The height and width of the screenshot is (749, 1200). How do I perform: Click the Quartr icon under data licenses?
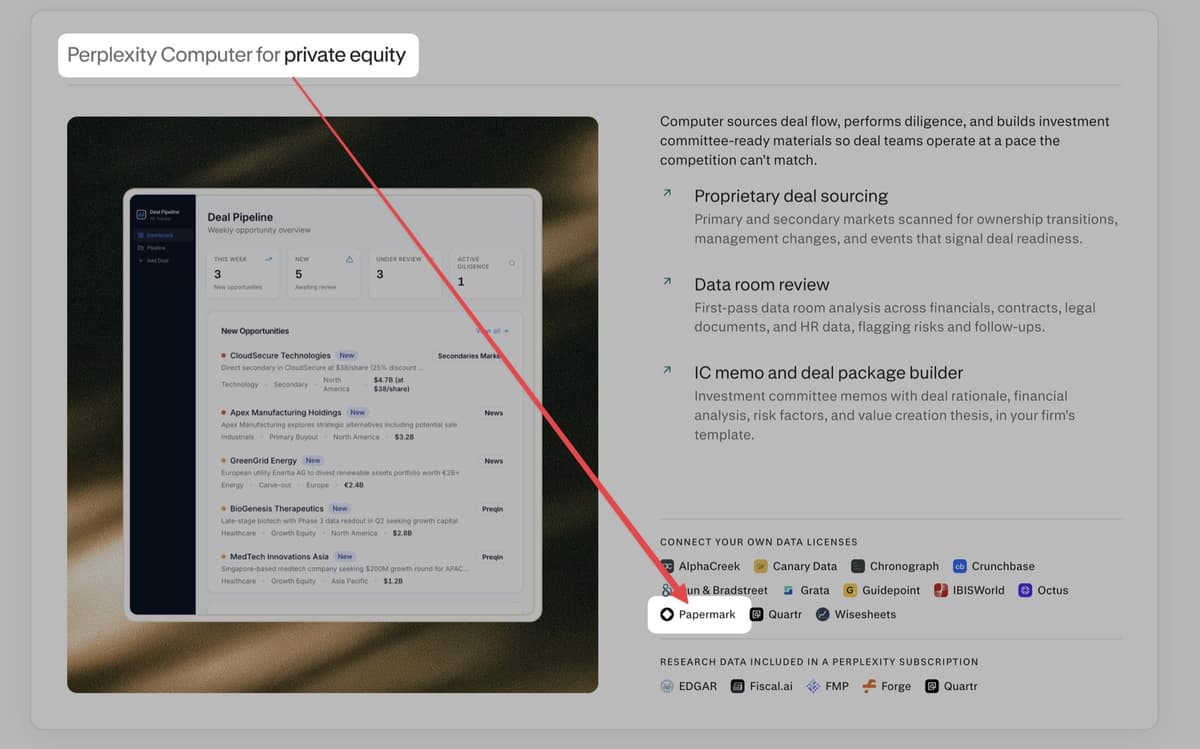click(x=757, y=614)
